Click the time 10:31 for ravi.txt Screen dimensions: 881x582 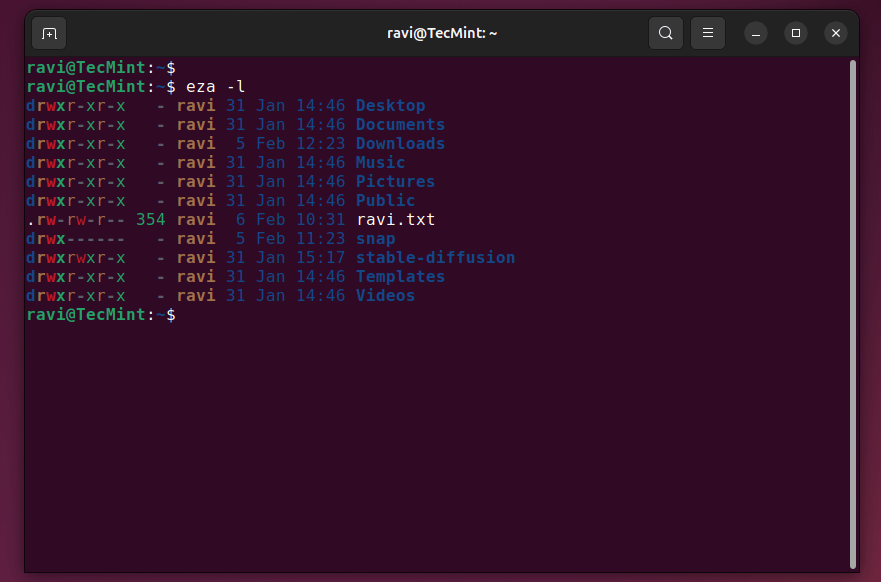coord(320,220)
